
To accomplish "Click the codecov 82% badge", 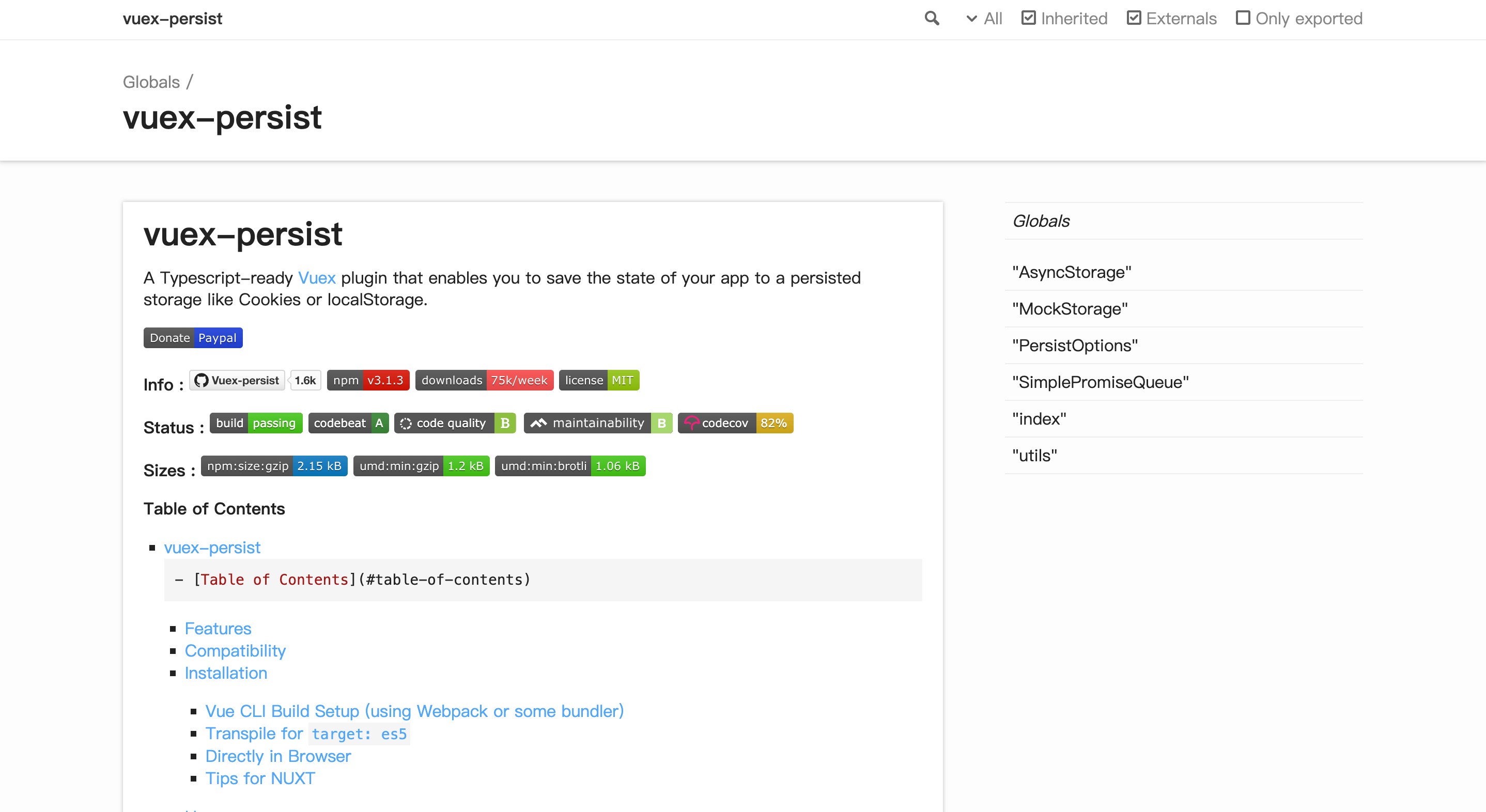I will pyautogui.click(x=735, y=423).
